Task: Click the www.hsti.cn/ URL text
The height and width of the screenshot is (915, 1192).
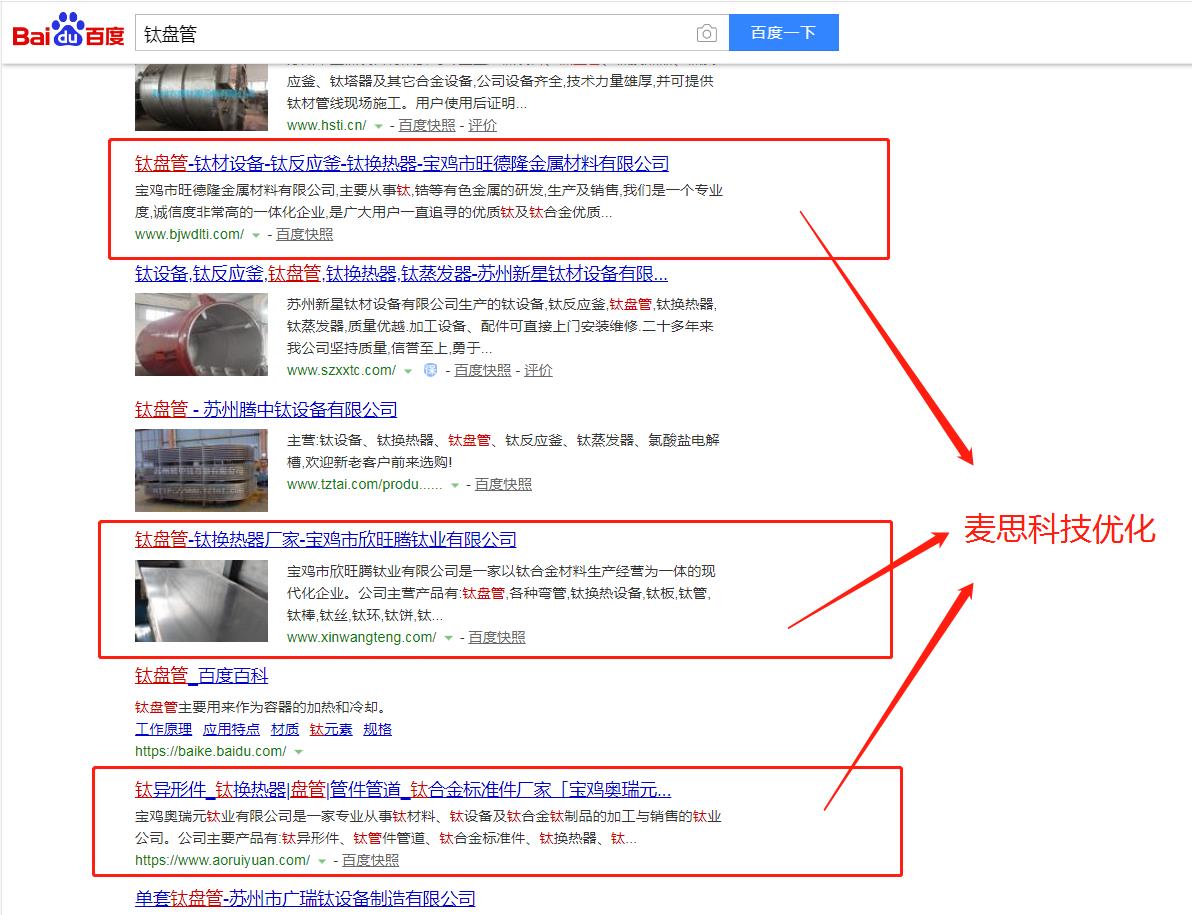Action: 327,125
